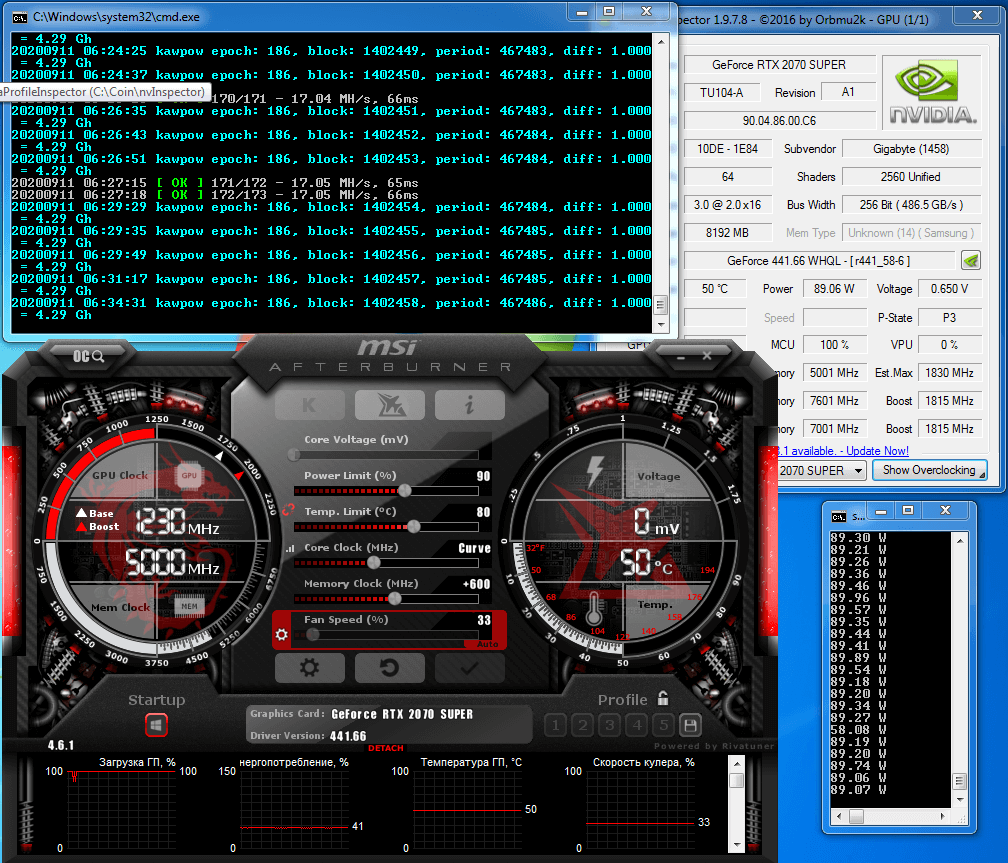
Task: Select profile slot 1
Action: tap(556, 725)
